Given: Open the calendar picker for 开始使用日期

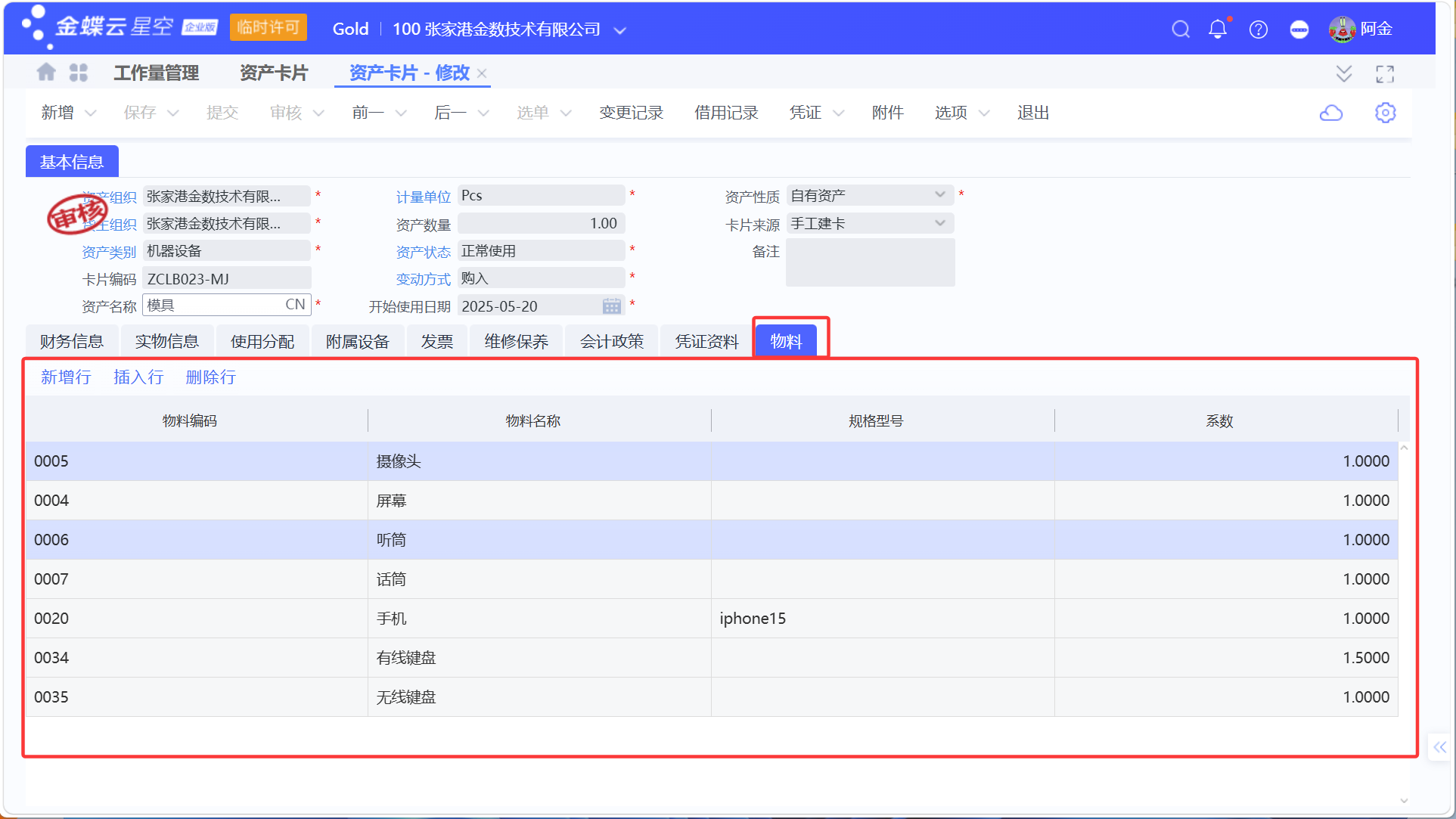Looking at the screenshot, I should (612, 306).
